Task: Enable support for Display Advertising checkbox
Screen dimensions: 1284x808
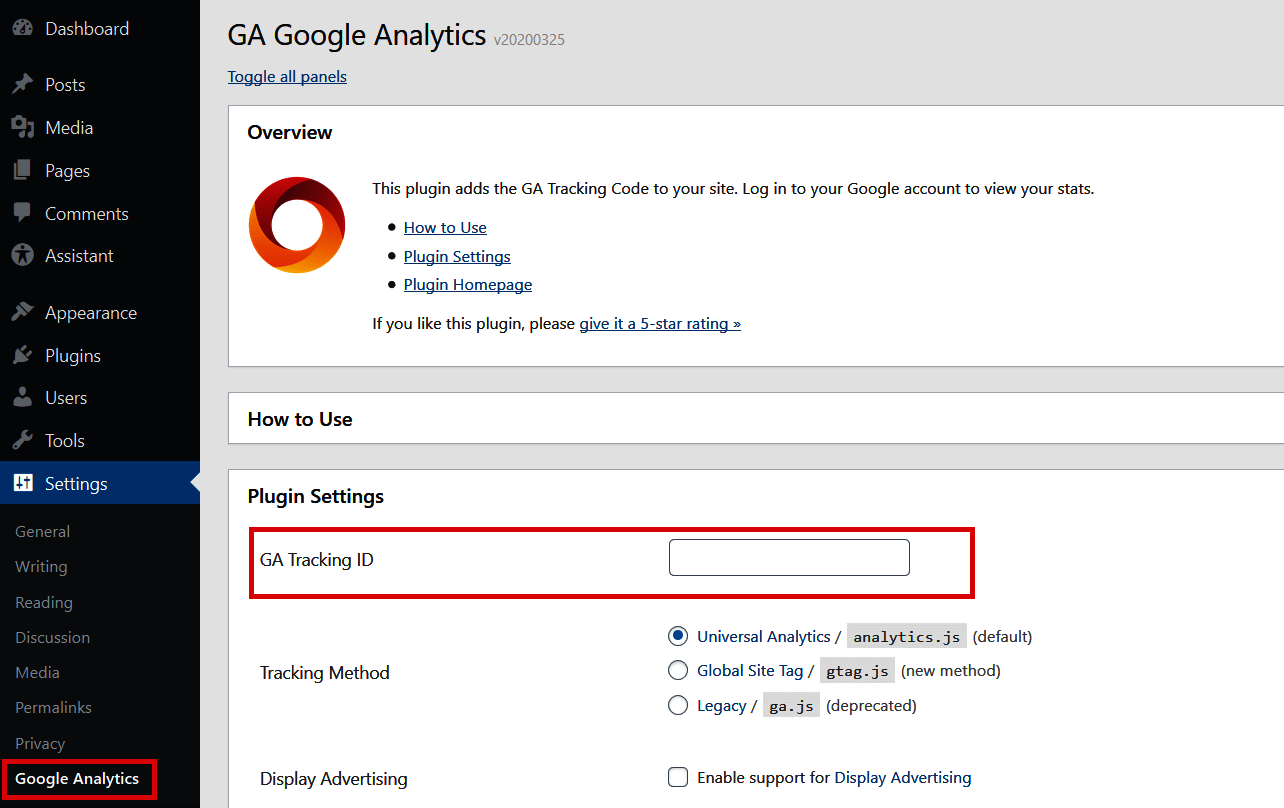Action: 678,777
